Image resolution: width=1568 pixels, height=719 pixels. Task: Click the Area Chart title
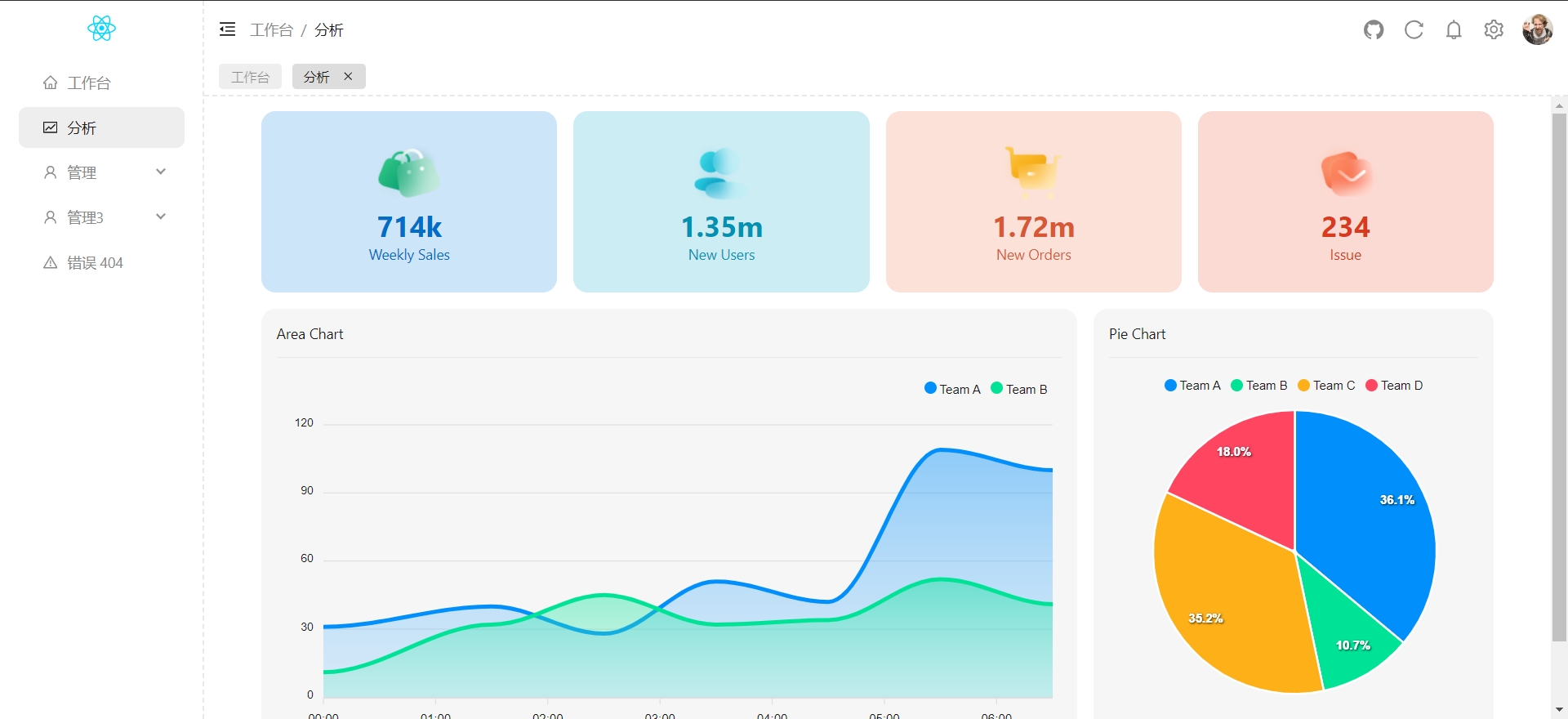point(310,334)
